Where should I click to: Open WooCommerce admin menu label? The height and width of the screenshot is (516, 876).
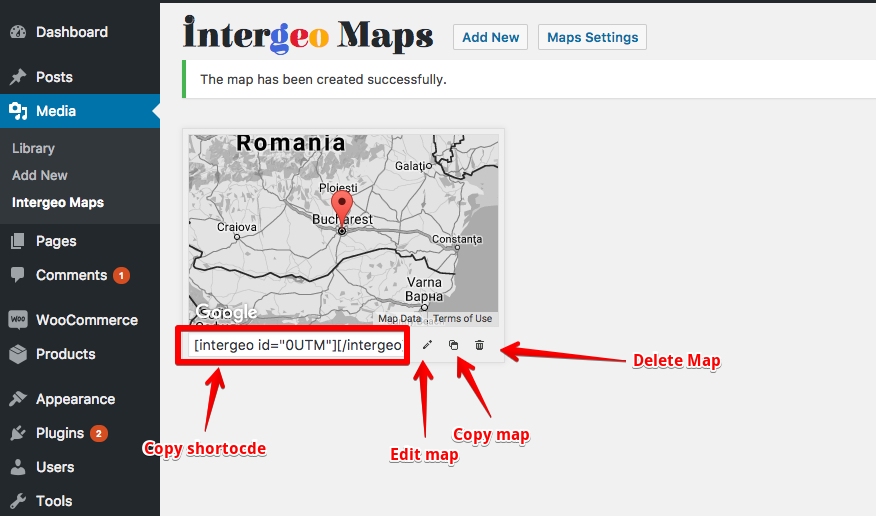click(87, 320)
